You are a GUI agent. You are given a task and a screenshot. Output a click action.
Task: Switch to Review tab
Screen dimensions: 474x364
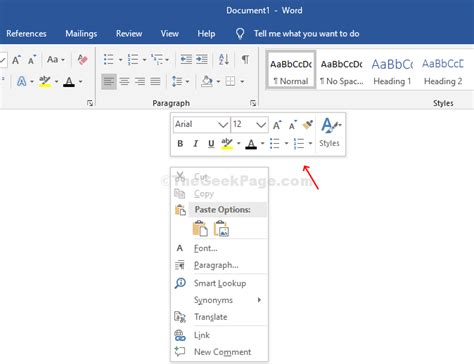(129, 34)
